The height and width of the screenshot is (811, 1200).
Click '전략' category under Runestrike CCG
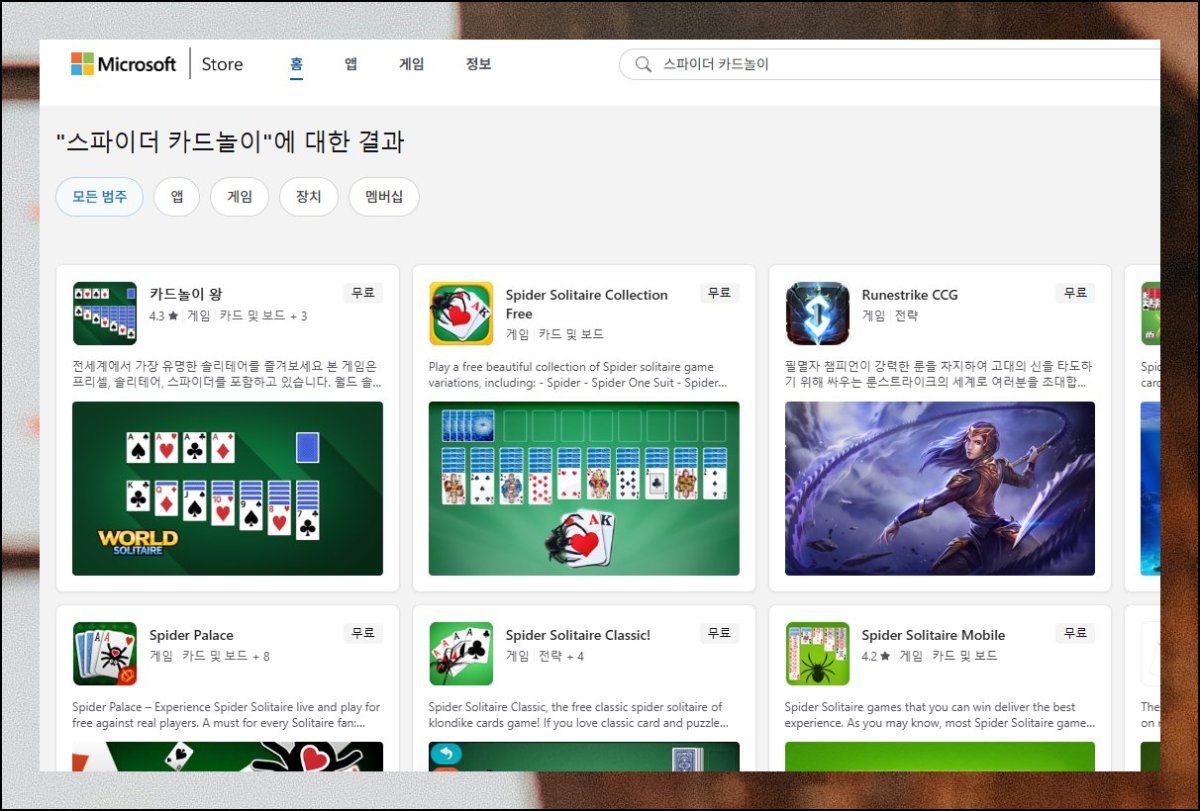906,316
